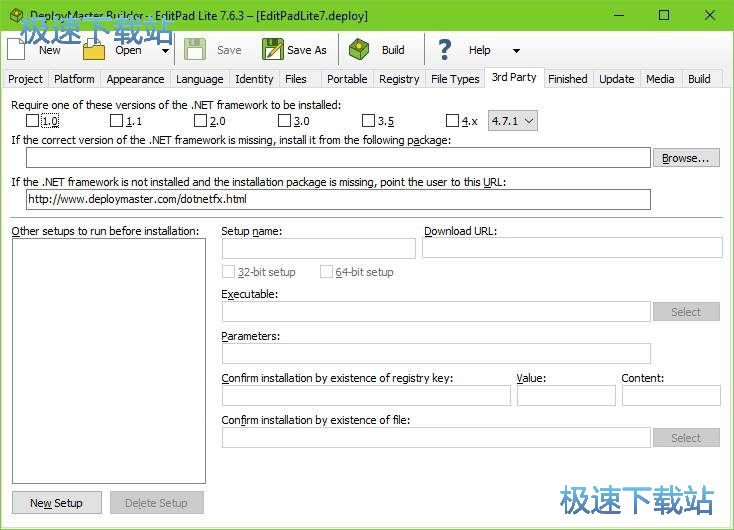
Task: Click the Save As label in toolbar
Action: click(307, 50)
